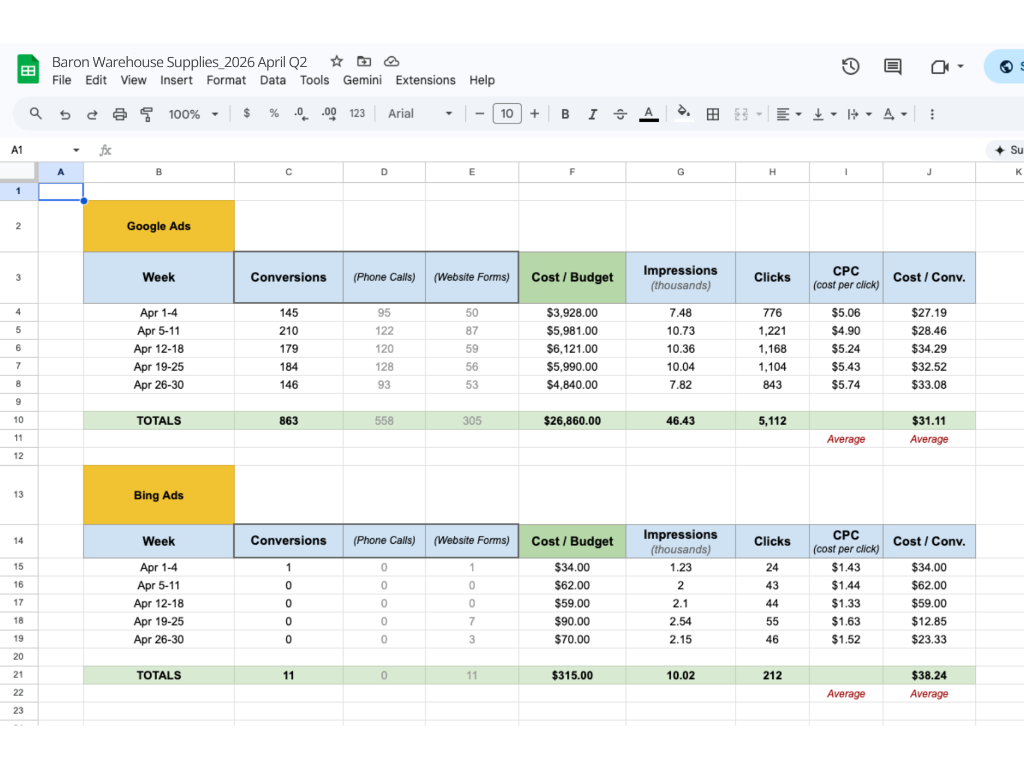Click the move to folder icon
The image size is (1024, 768).
pos(364,61)
